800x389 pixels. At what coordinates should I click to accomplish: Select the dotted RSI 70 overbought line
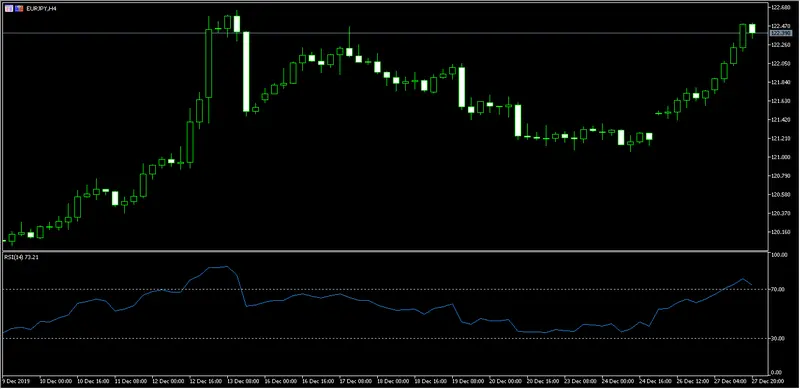pyautogui.click(x=385, y=289)
